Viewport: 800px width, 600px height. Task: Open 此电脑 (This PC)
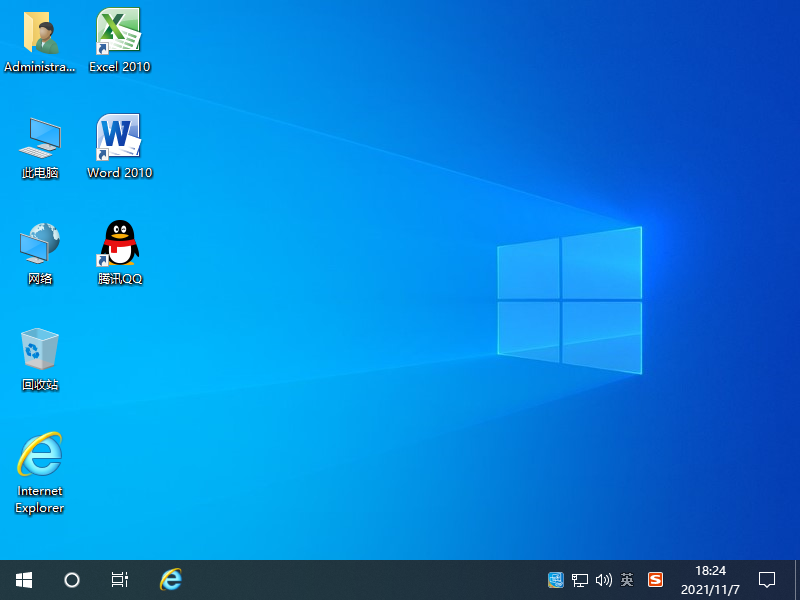tap(39, 137)
